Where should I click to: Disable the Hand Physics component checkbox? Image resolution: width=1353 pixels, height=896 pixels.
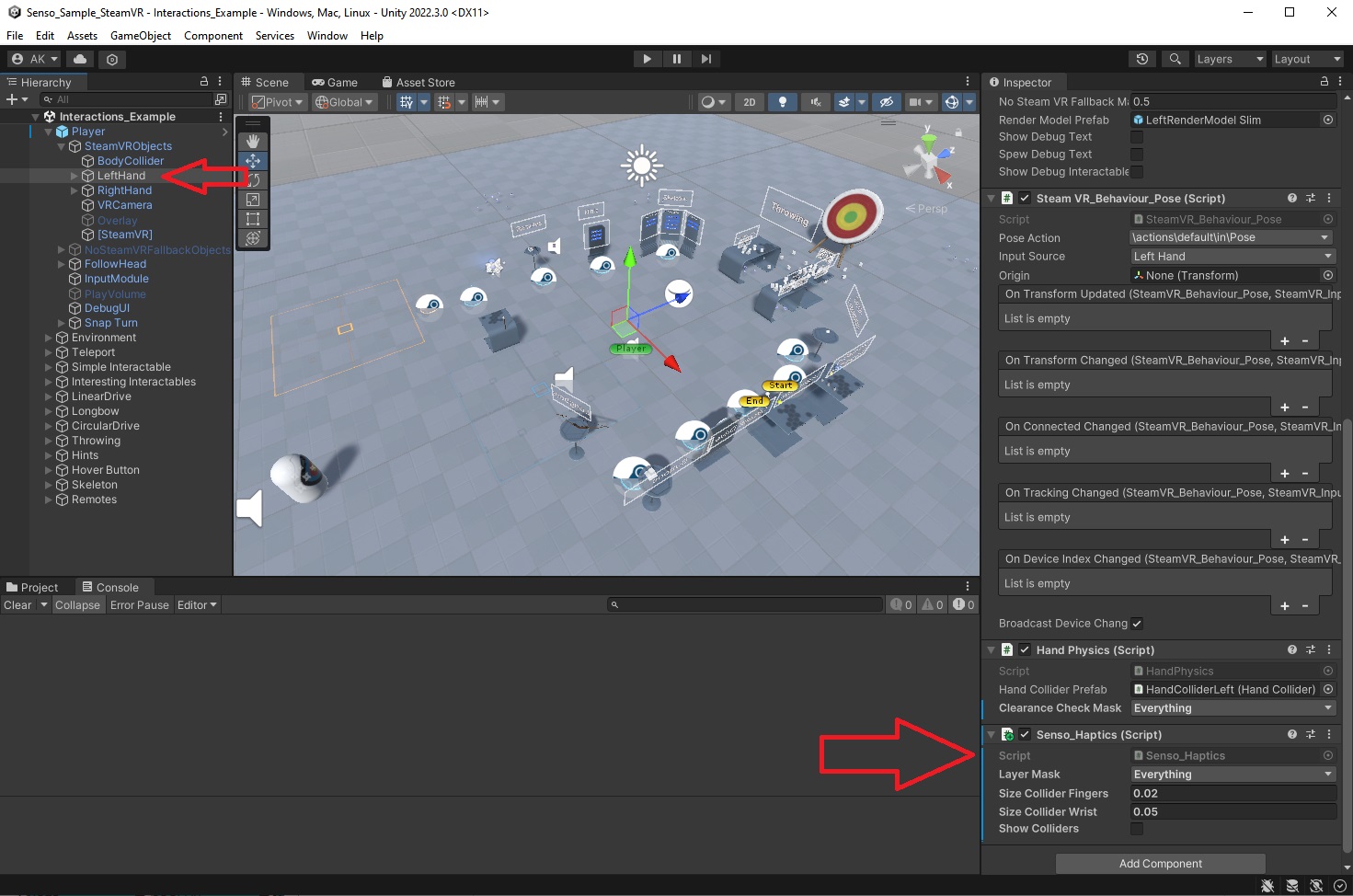click(x=1025, y=649)
